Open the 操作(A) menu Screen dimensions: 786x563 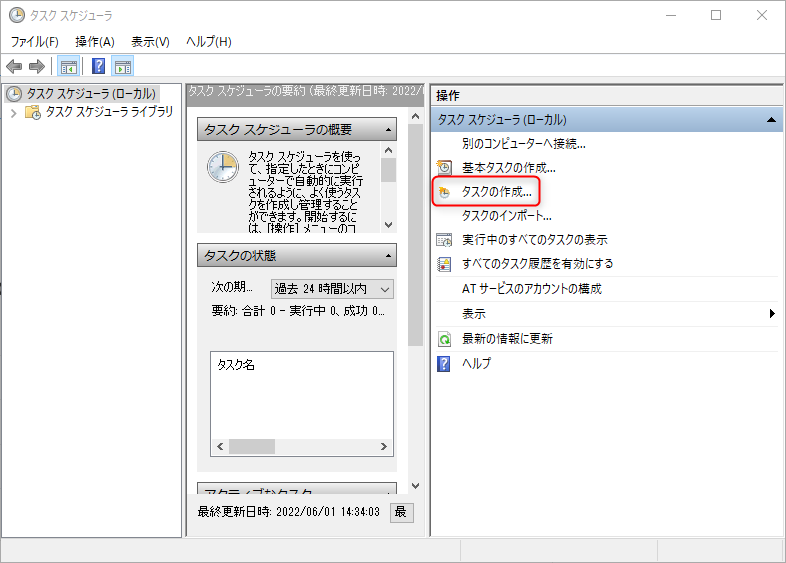tap(95, 42)
